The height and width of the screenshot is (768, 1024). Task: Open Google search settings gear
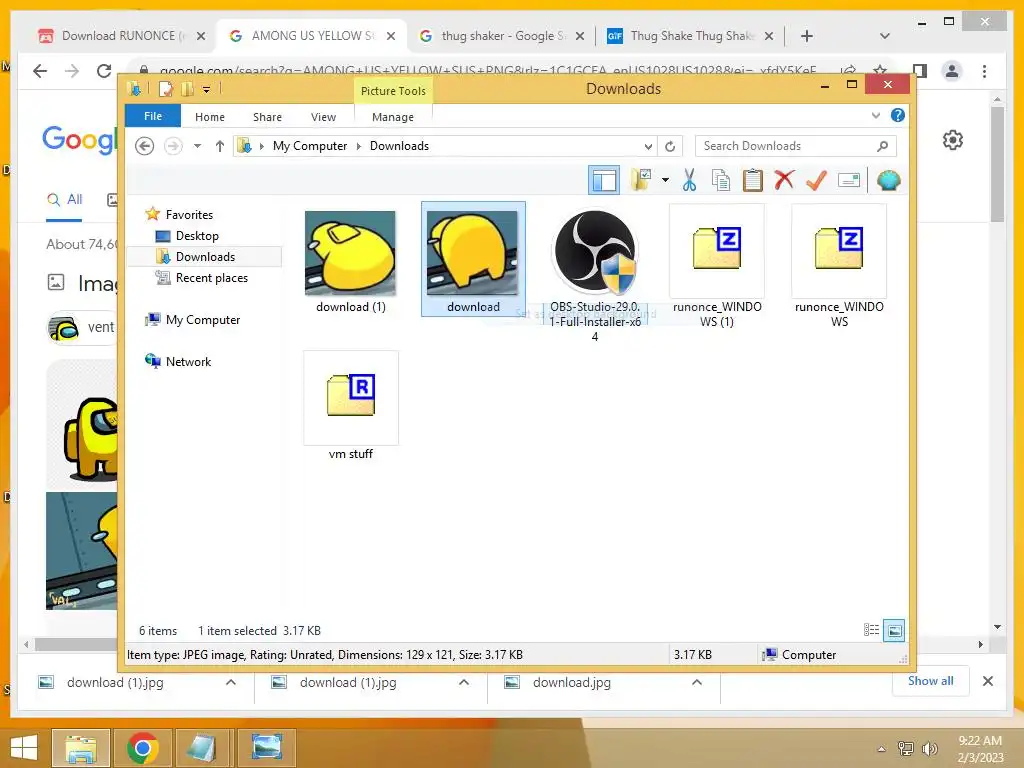[953, 140]
